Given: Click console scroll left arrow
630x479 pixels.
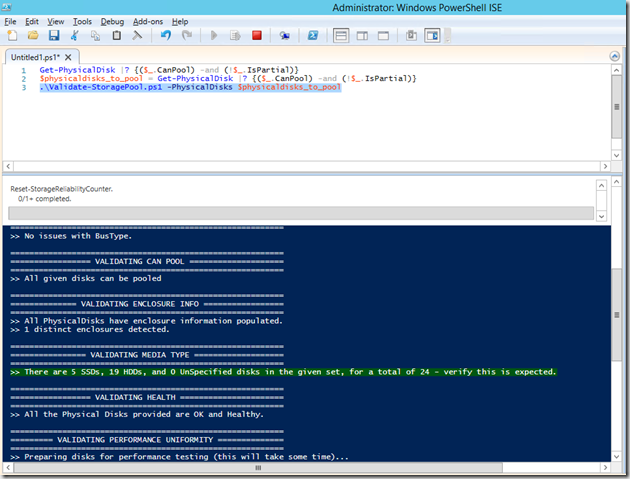Looking at the screenshot, I should [x=8, y=467].
